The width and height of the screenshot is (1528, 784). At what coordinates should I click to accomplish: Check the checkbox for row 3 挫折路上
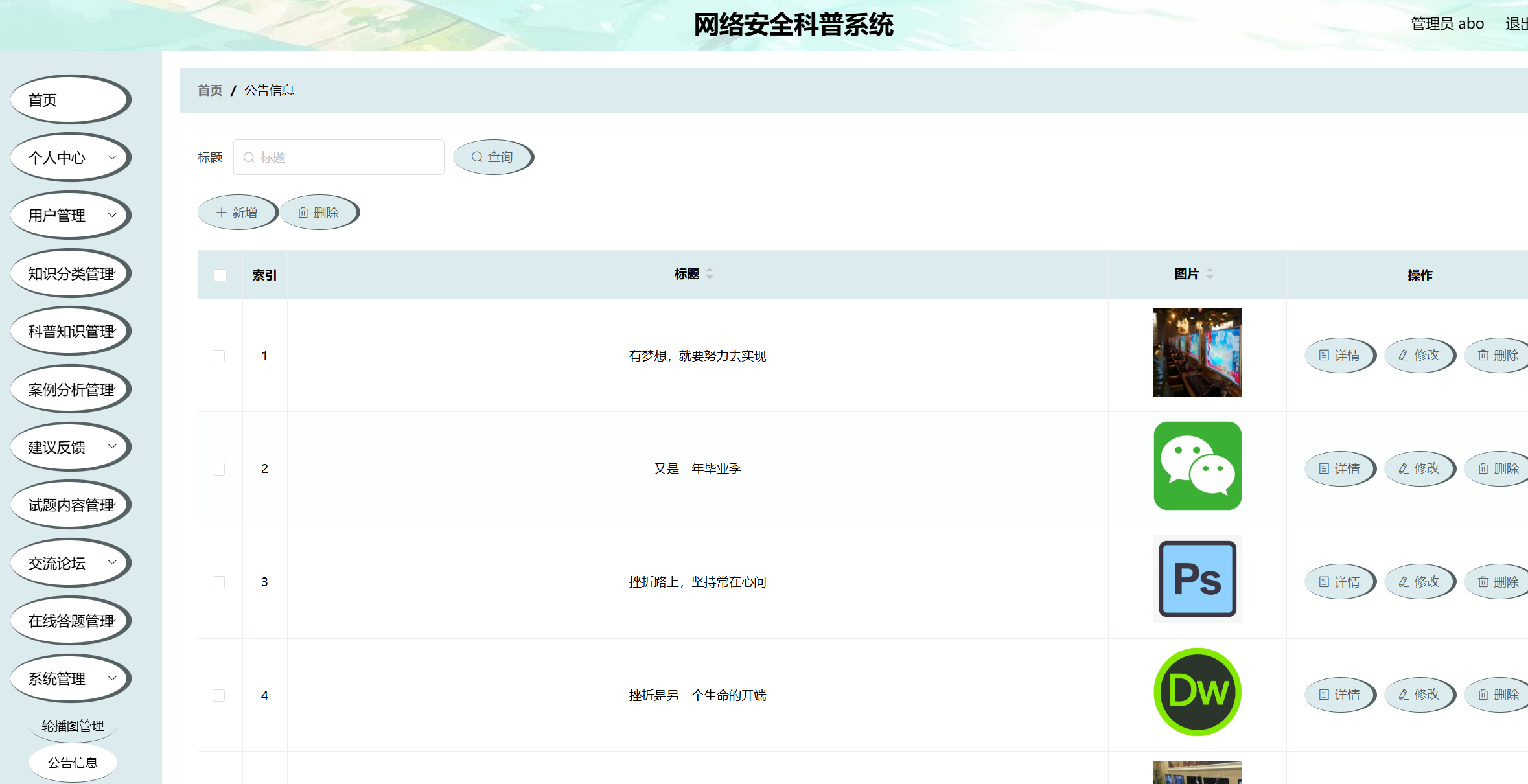(x=218, y=582)
